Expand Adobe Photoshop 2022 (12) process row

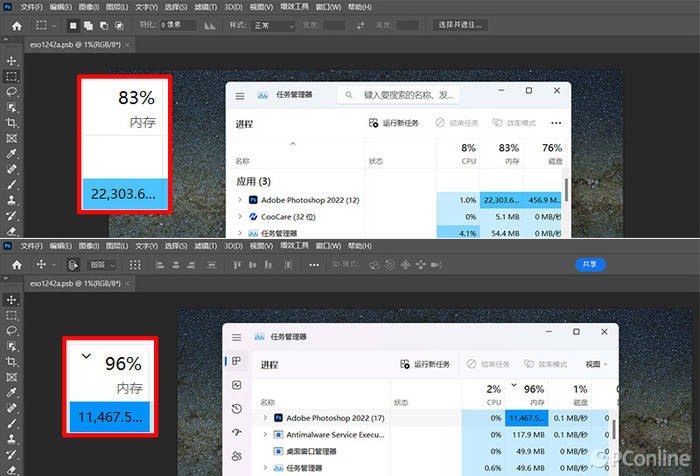click(x=240, y=200)
